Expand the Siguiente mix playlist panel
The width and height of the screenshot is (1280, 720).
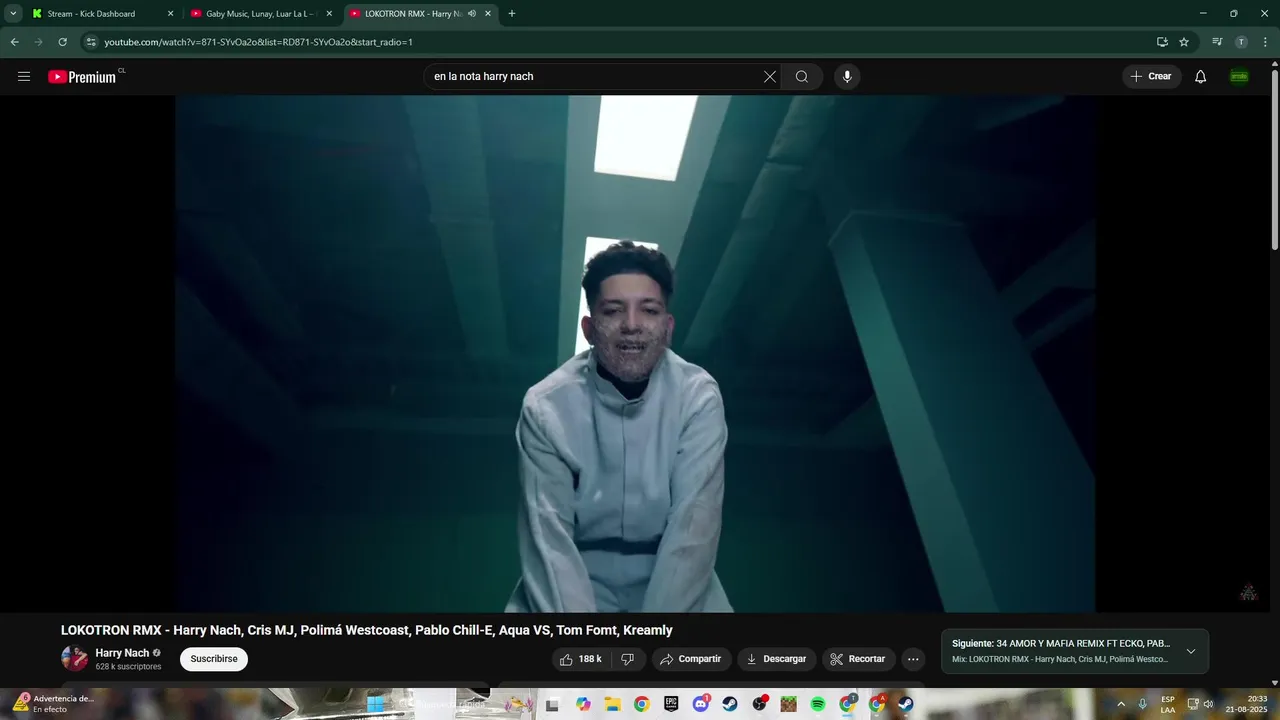(1191, 651)
